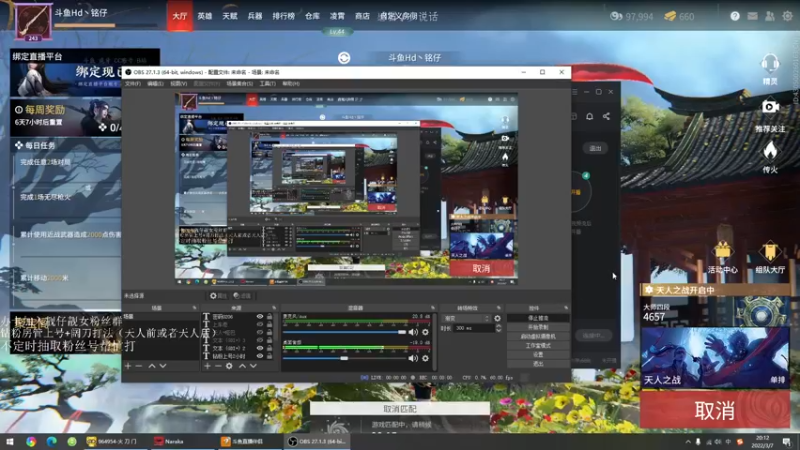The width and height of the screenshot is (800, 450).
Task: Open the 工具(T) menu in OBS
Action: [268, 83]
